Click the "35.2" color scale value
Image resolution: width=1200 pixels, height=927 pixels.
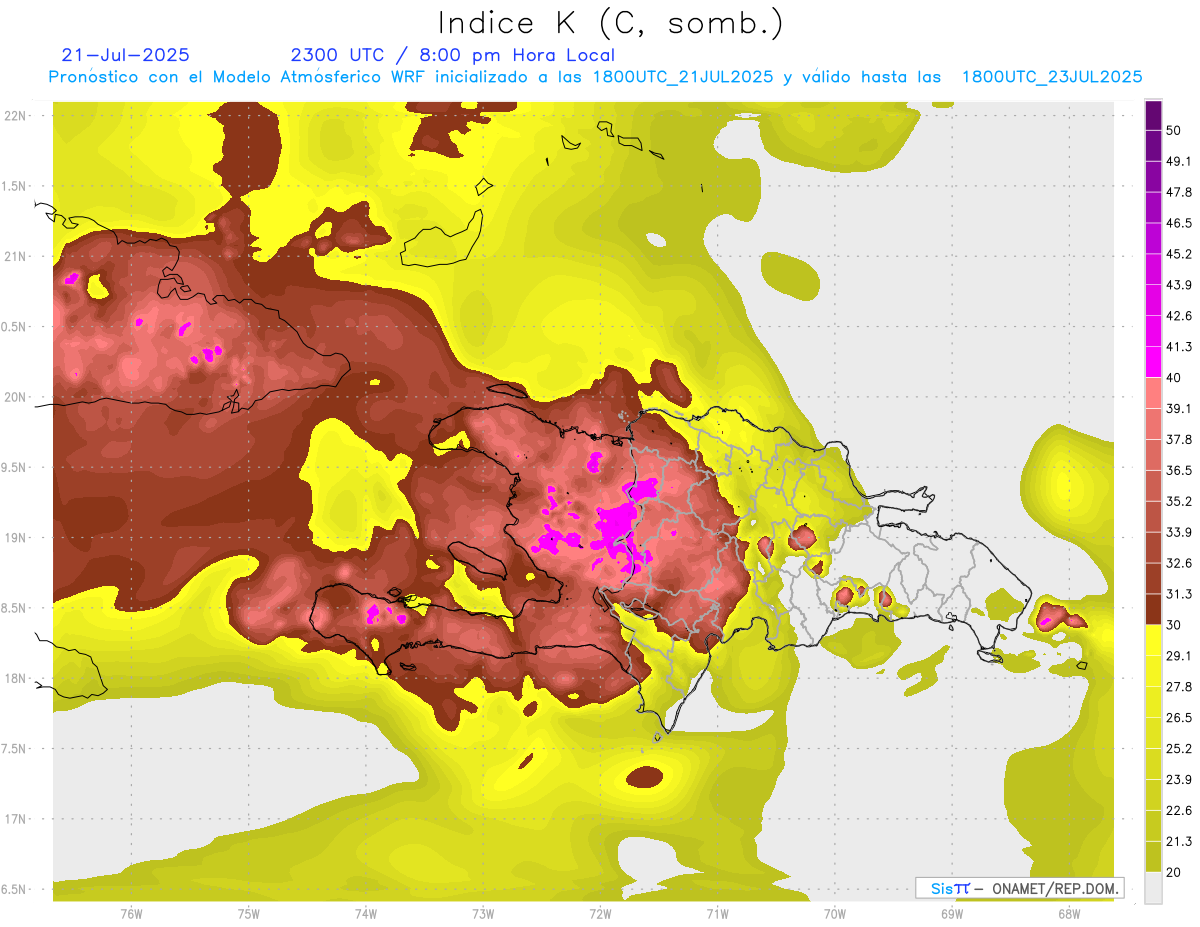pos(1179,501)
